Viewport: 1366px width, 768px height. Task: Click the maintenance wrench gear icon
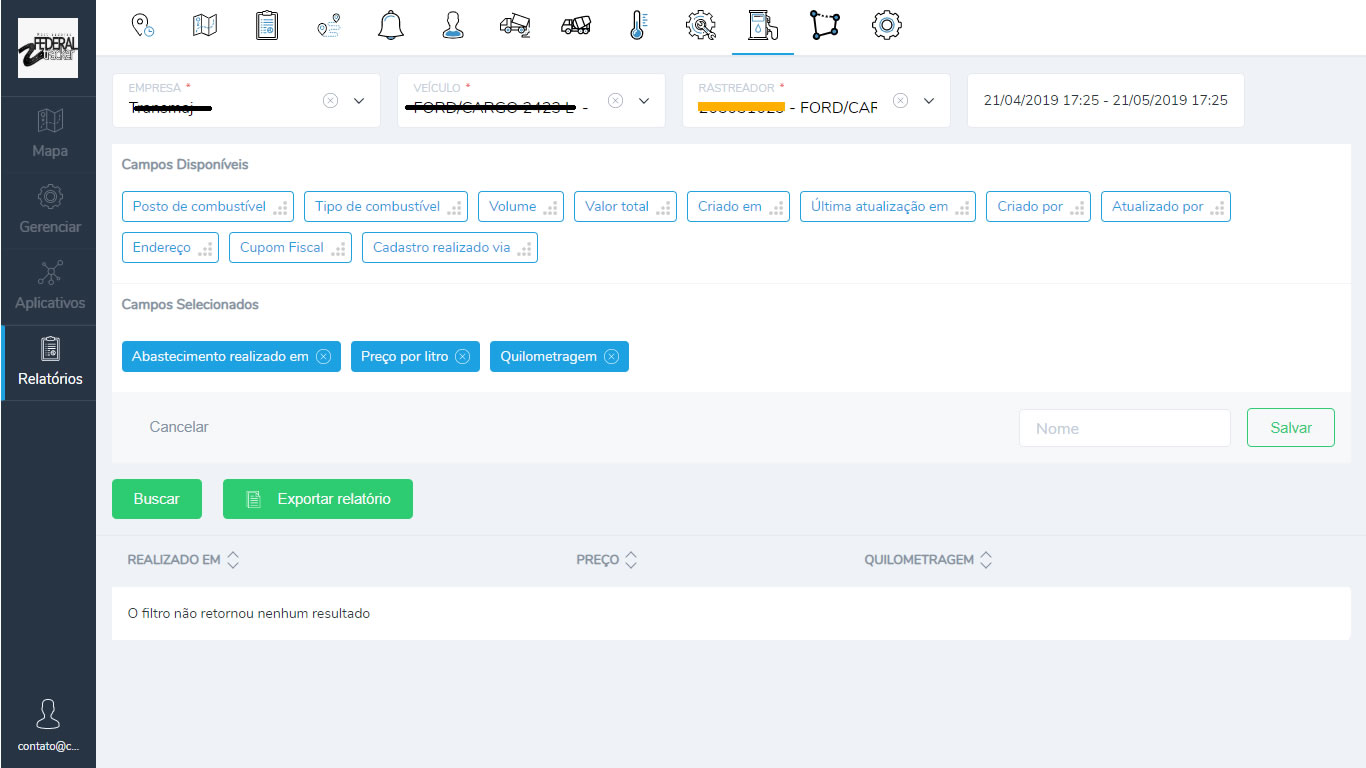pyautogui.click(x=700, y=26)
